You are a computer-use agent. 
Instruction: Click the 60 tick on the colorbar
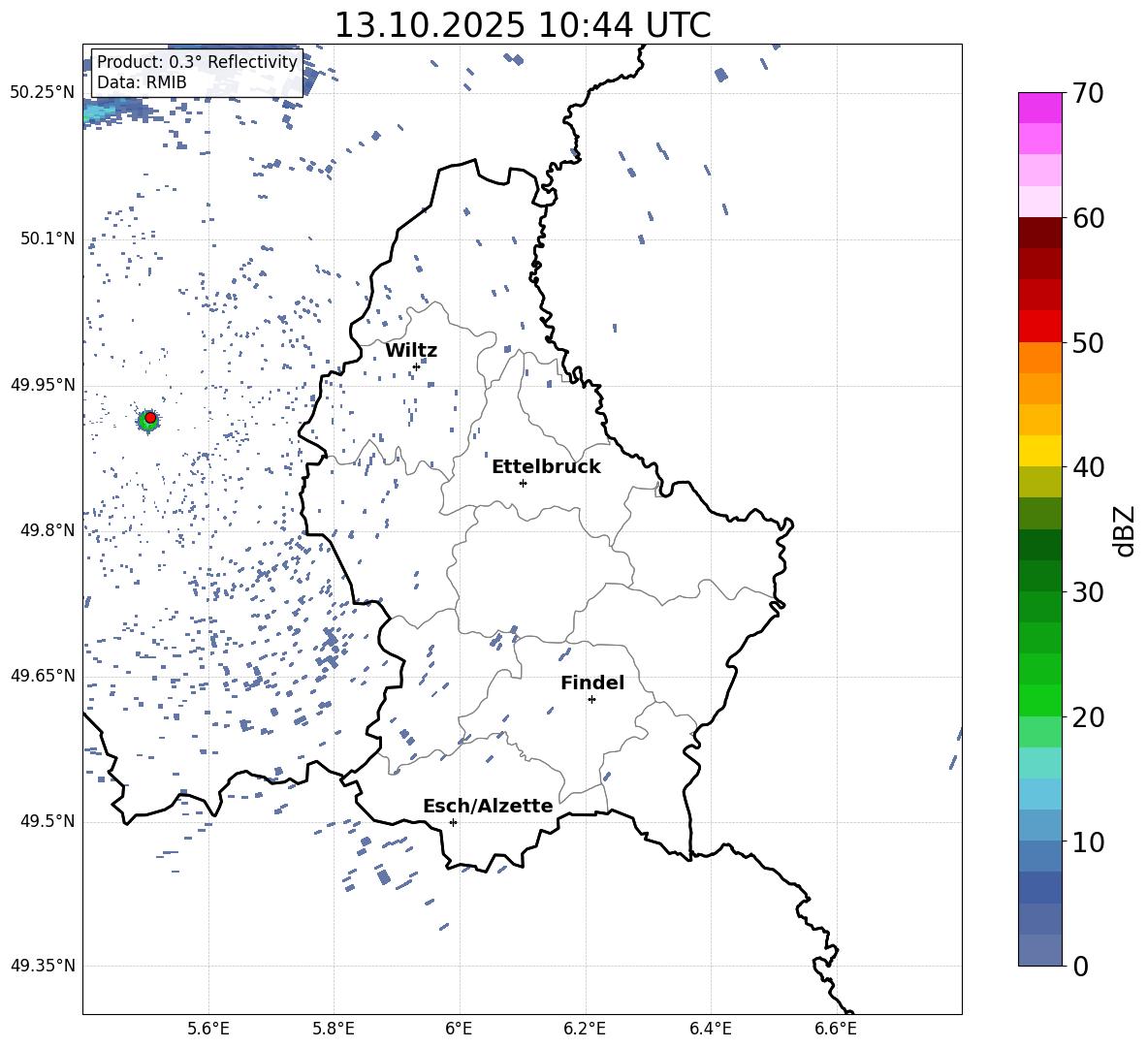(1089, 218)
